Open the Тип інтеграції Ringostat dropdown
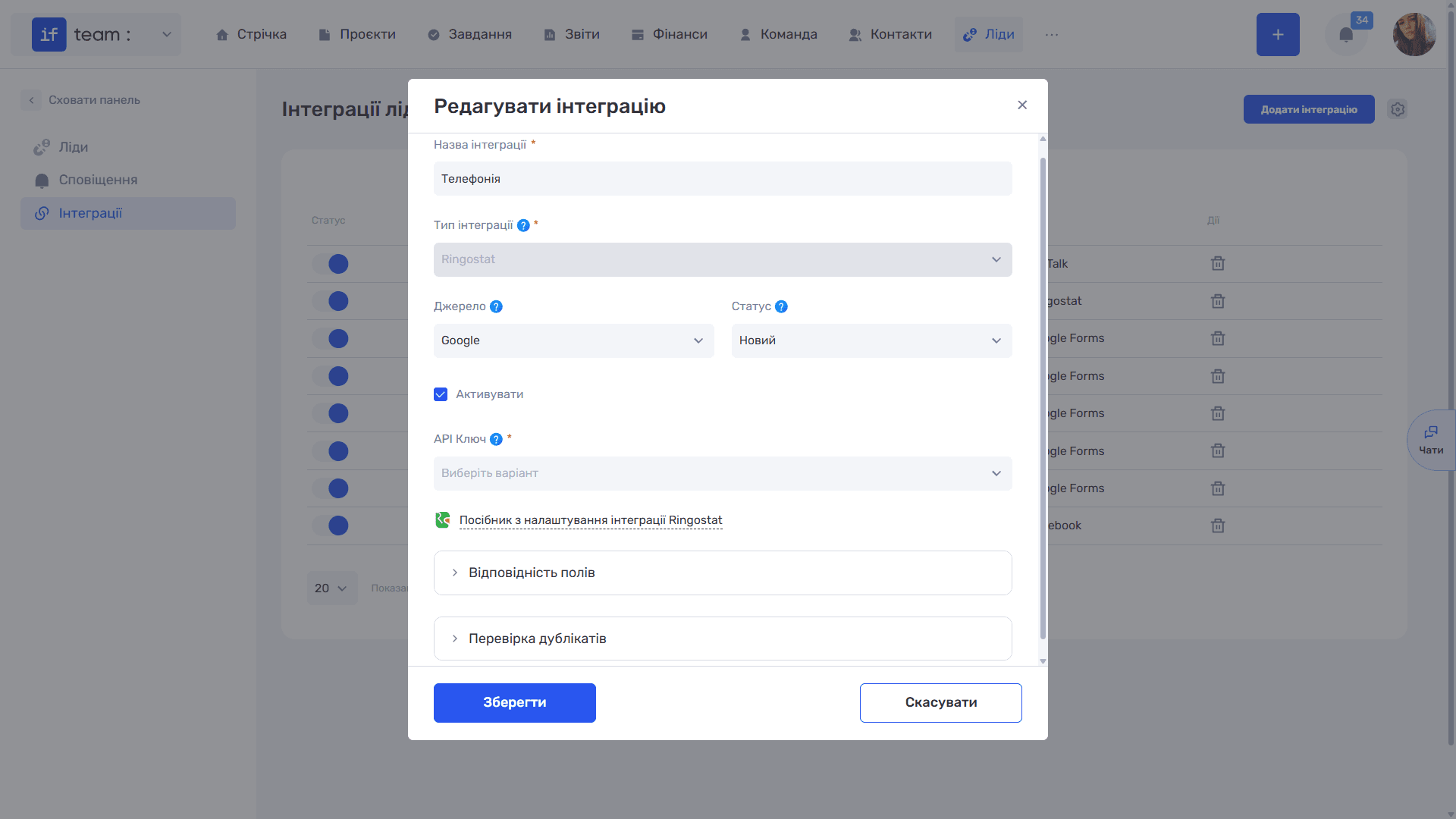The image size is (1456, 819). (x=723, y=259)
